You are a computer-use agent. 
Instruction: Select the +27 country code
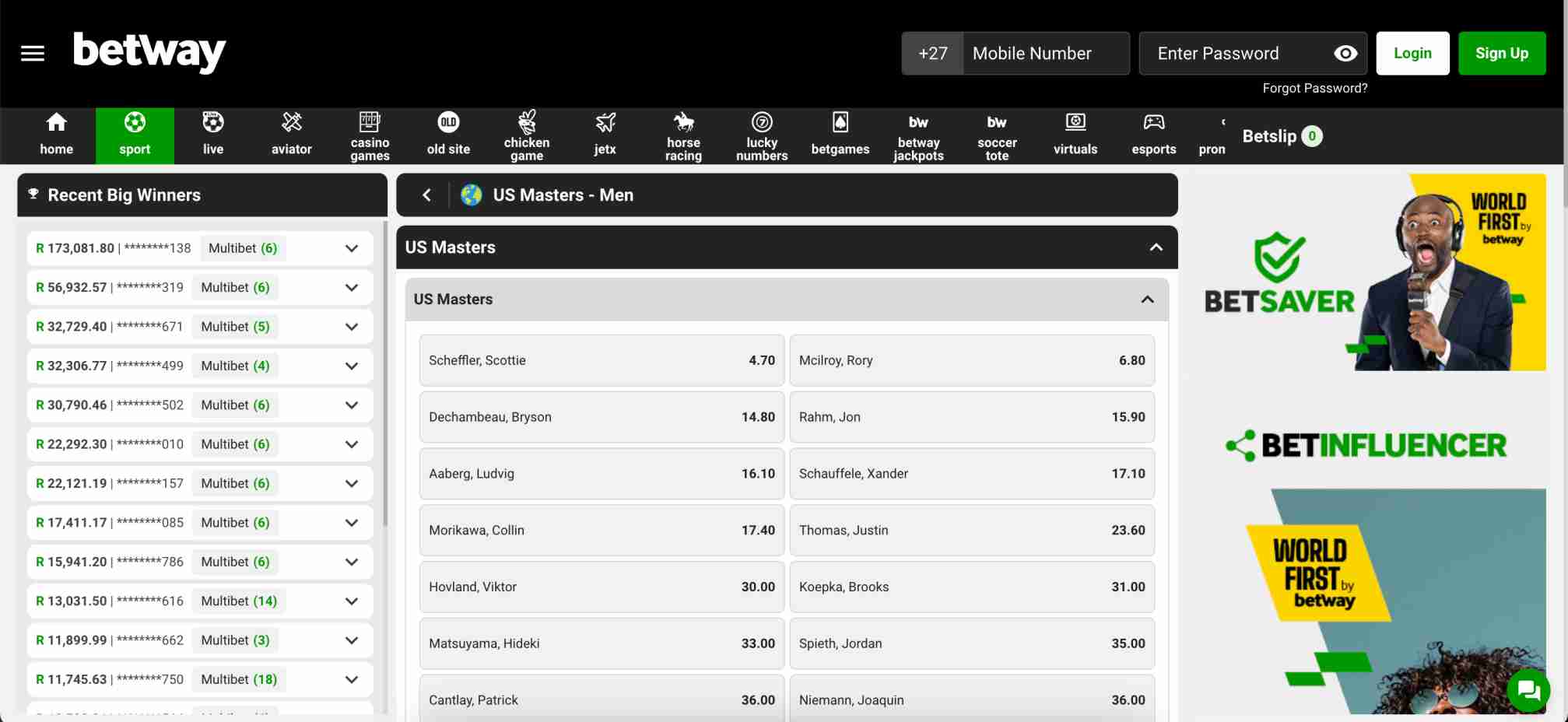(932, 54)
